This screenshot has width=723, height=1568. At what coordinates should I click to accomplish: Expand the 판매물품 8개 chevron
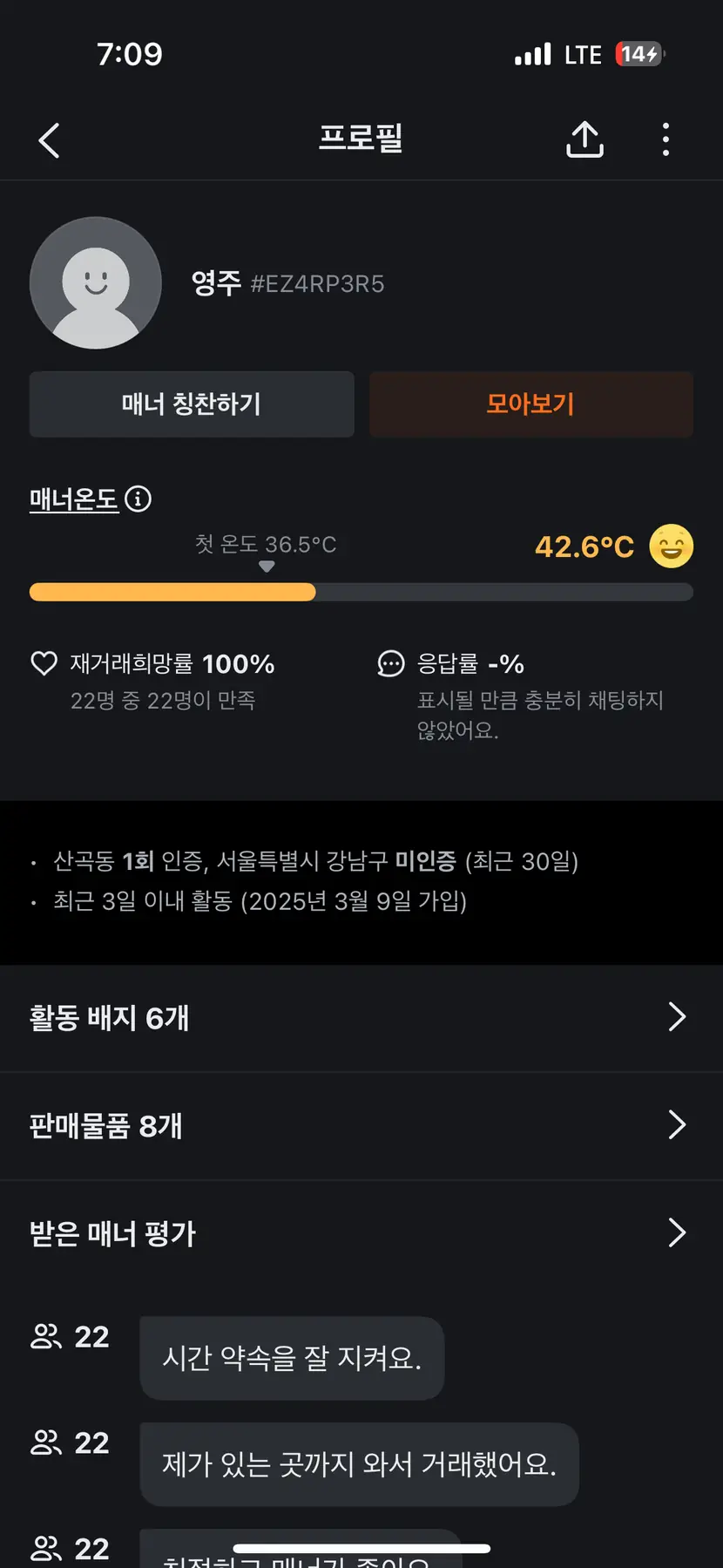tap(676, 1125)
